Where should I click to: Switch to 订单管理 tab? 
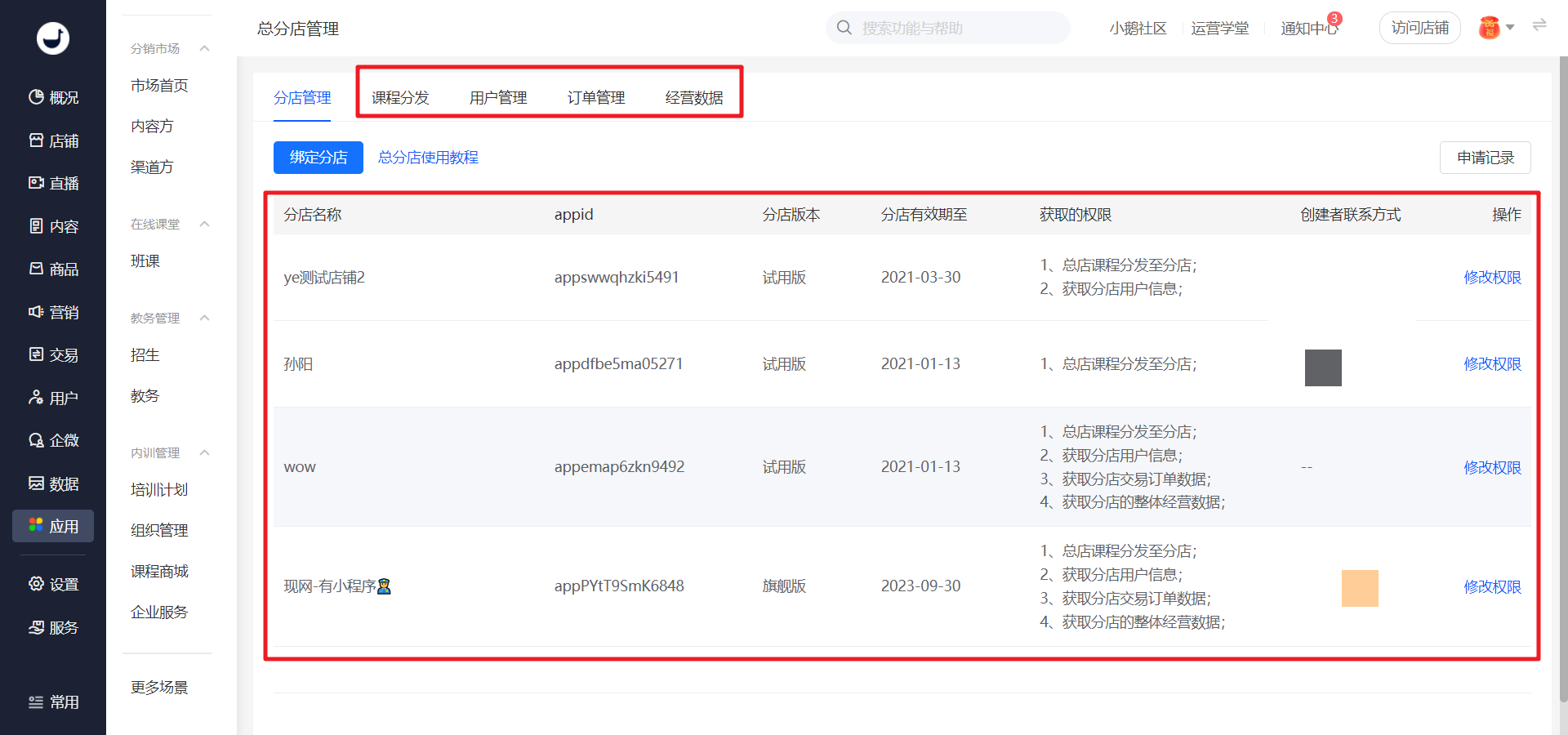tap(596, 98)
